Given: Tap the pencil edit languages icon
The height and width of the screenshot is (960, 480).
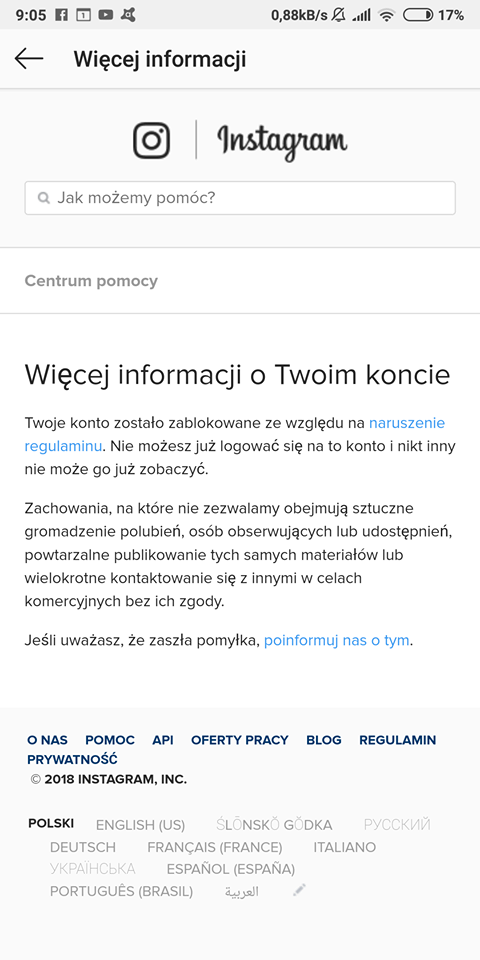Looking at the screenshot, I should coord(299,890).
